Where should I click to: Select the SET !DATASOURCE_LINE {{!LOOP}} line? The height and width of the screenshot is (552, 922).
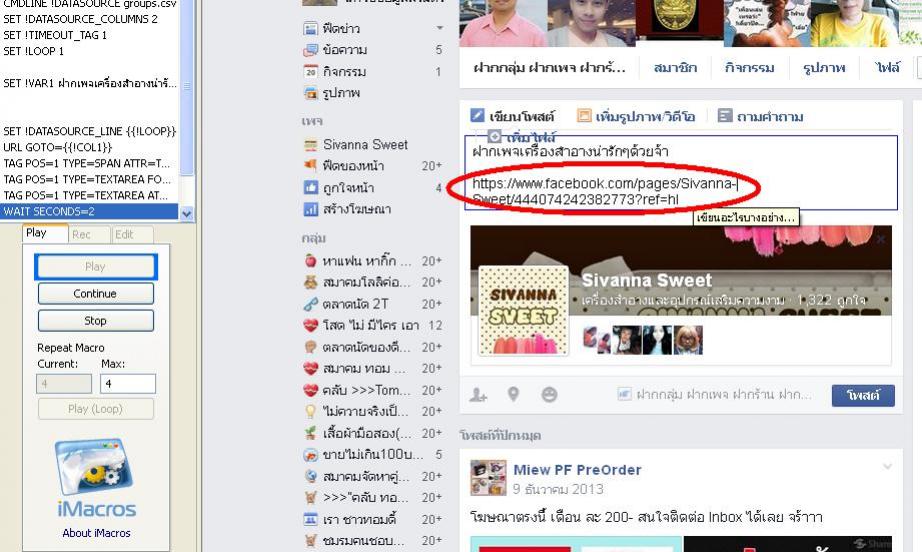click(x=90, y=131)
